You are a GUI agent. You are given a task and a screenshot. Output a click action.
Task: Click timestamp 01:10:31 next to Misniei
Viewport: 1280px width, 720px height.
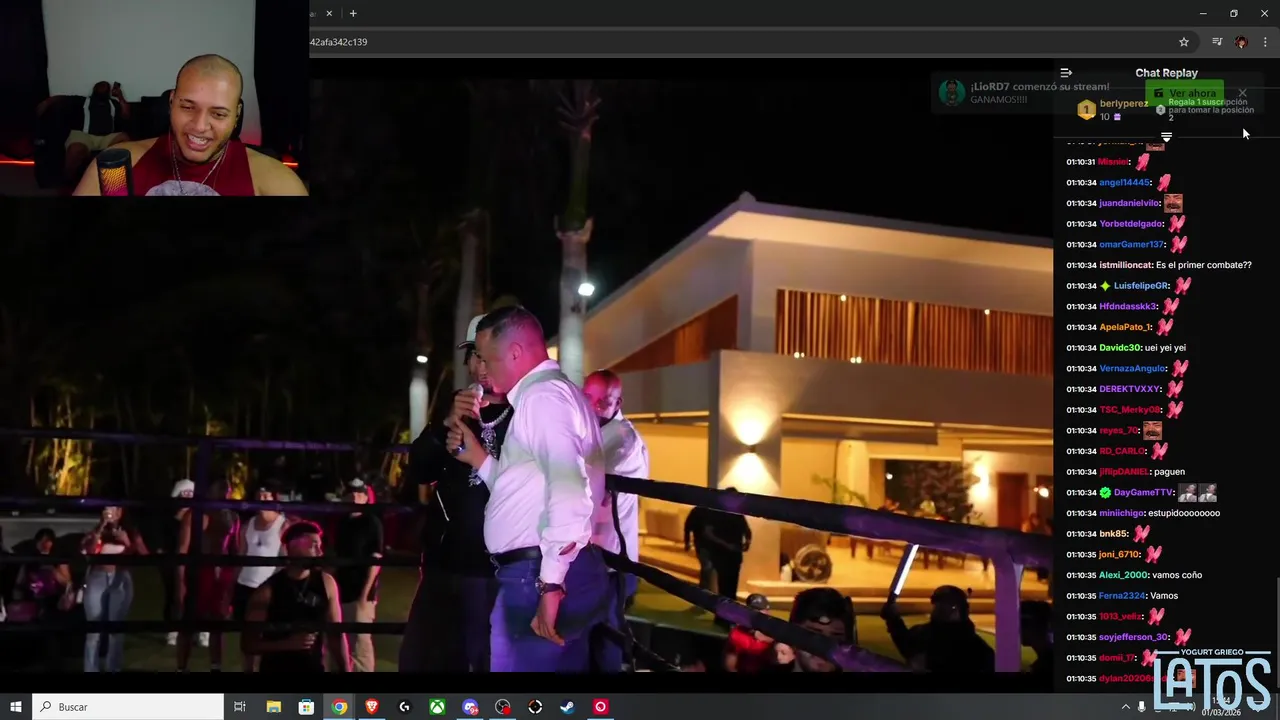1081,162
